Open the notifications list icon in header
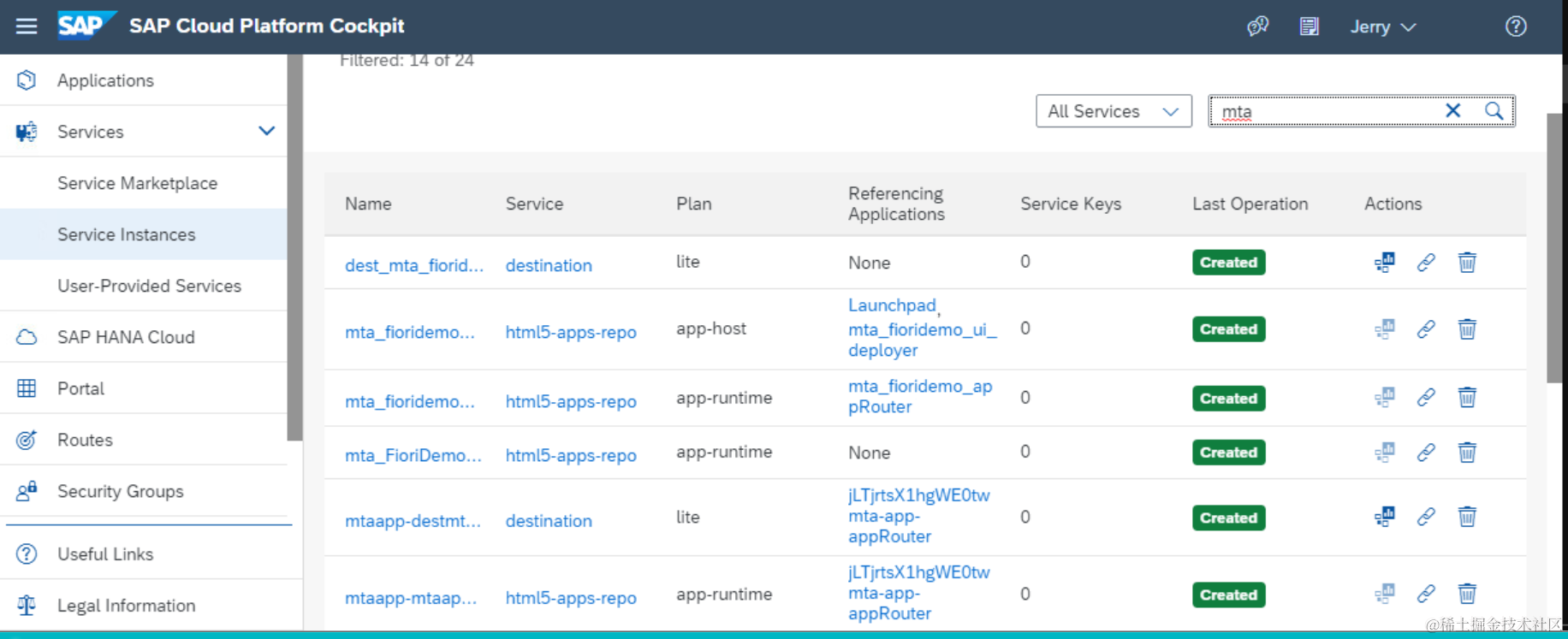 coord(1309,27)
